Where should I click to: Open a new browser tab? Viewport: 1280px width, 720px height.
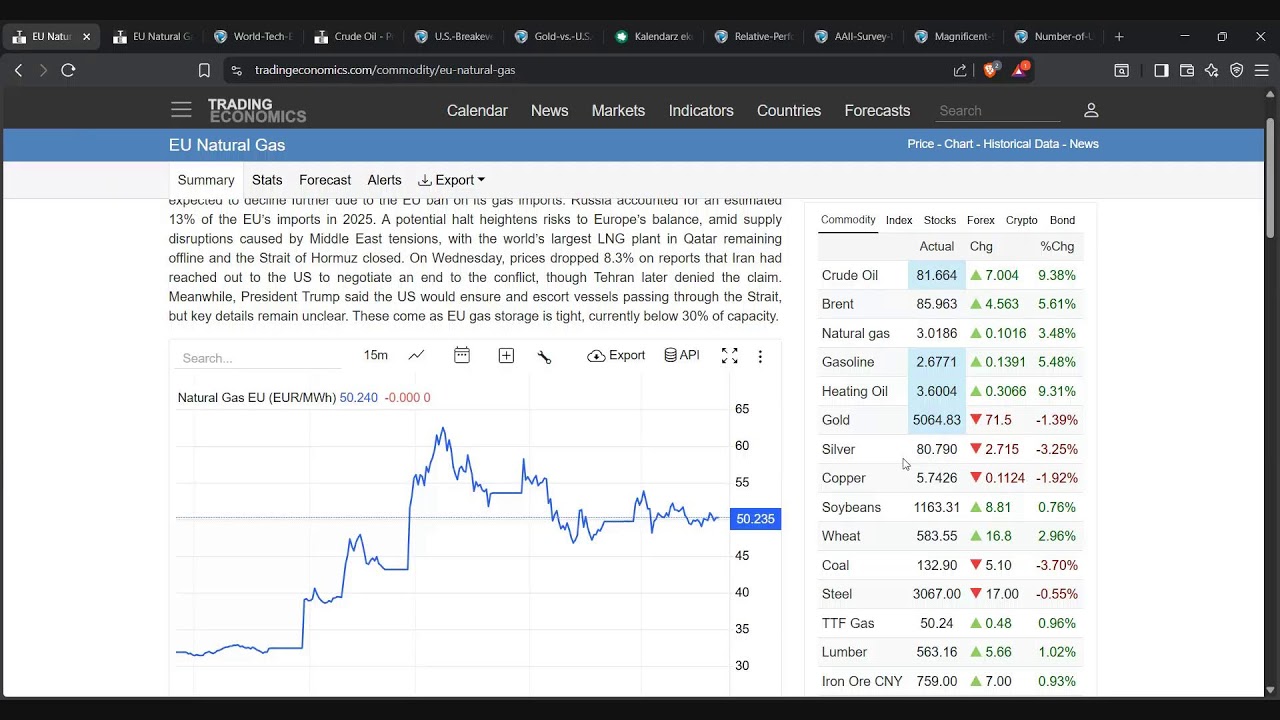(1119, 36)
